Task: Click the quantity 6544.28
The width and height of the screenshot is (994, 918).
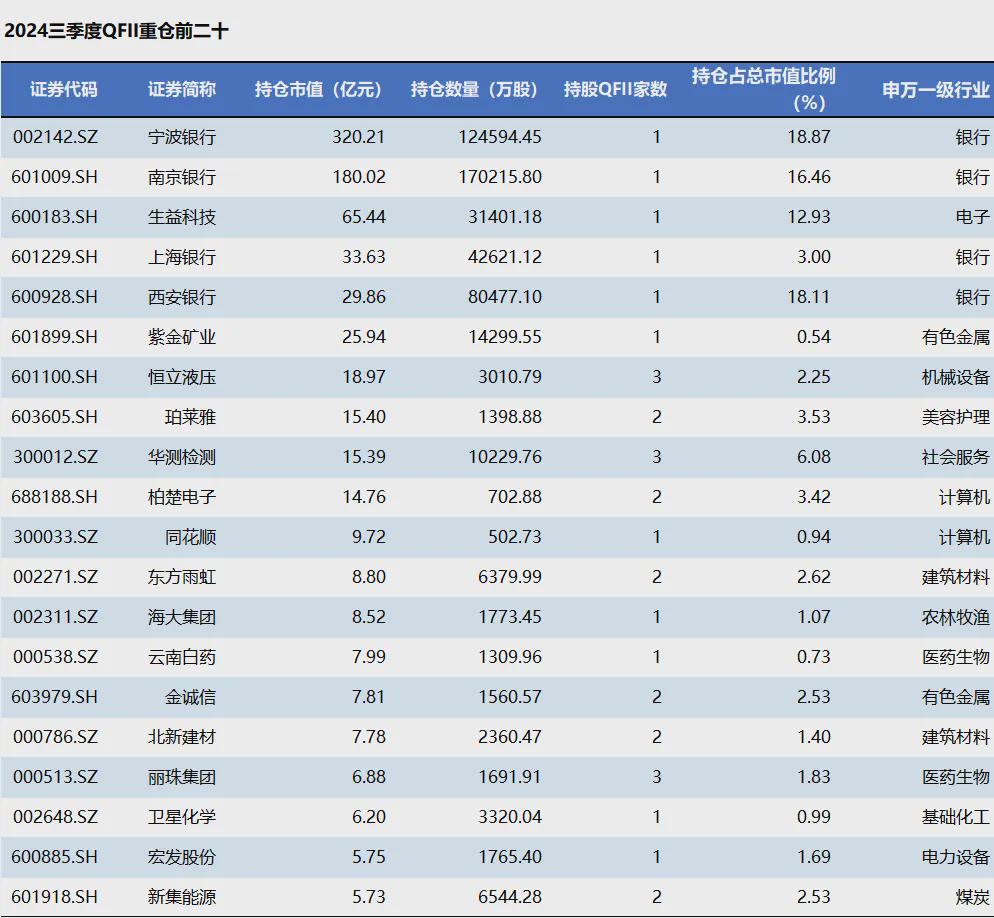Action: [x=510, y=896]
